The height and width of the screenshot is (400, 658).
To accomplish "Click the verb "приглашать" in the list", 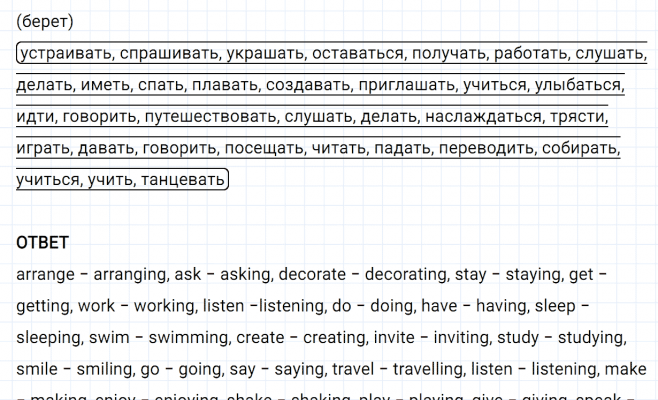I will click(x=406, y=85).
